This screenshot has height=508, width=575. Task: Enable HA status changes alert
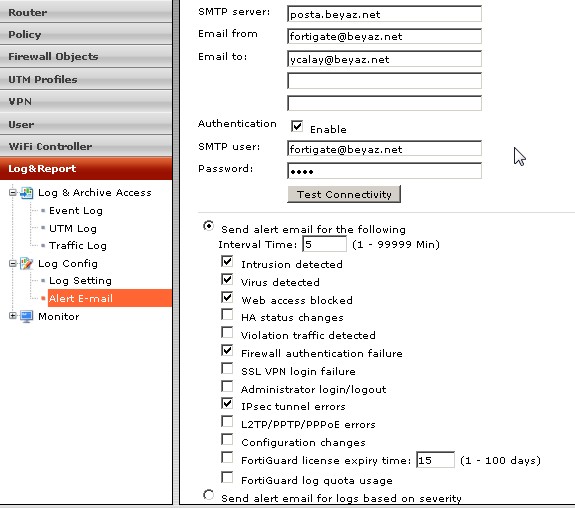tap(227, 315)
